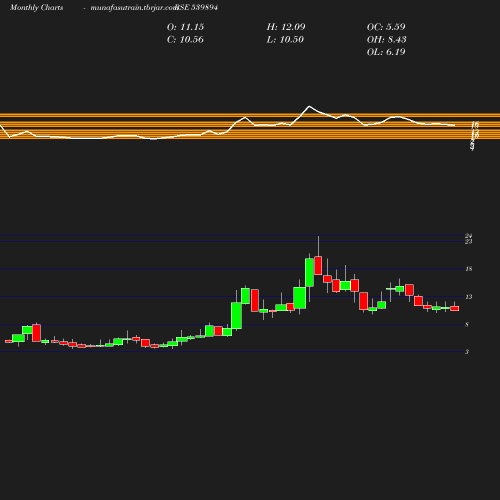Click the price axis label "8"
Screen dimensions: 500x500
[467, 324]
